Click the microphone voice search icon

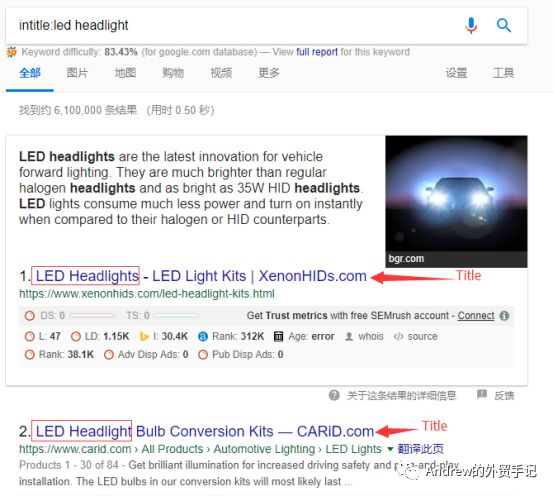471,25
